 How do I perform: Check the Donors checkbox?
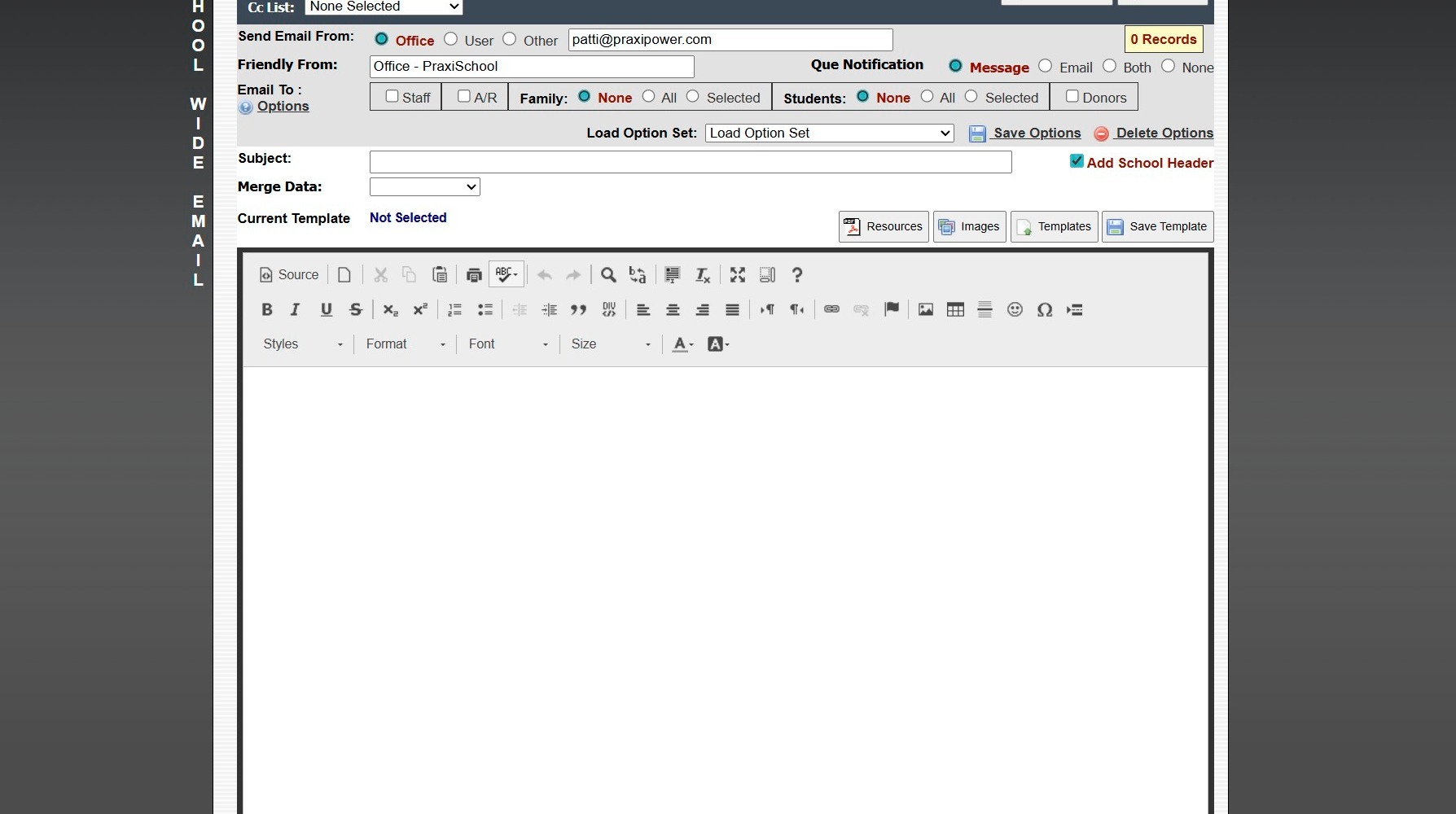click(x=1072, y=96)
